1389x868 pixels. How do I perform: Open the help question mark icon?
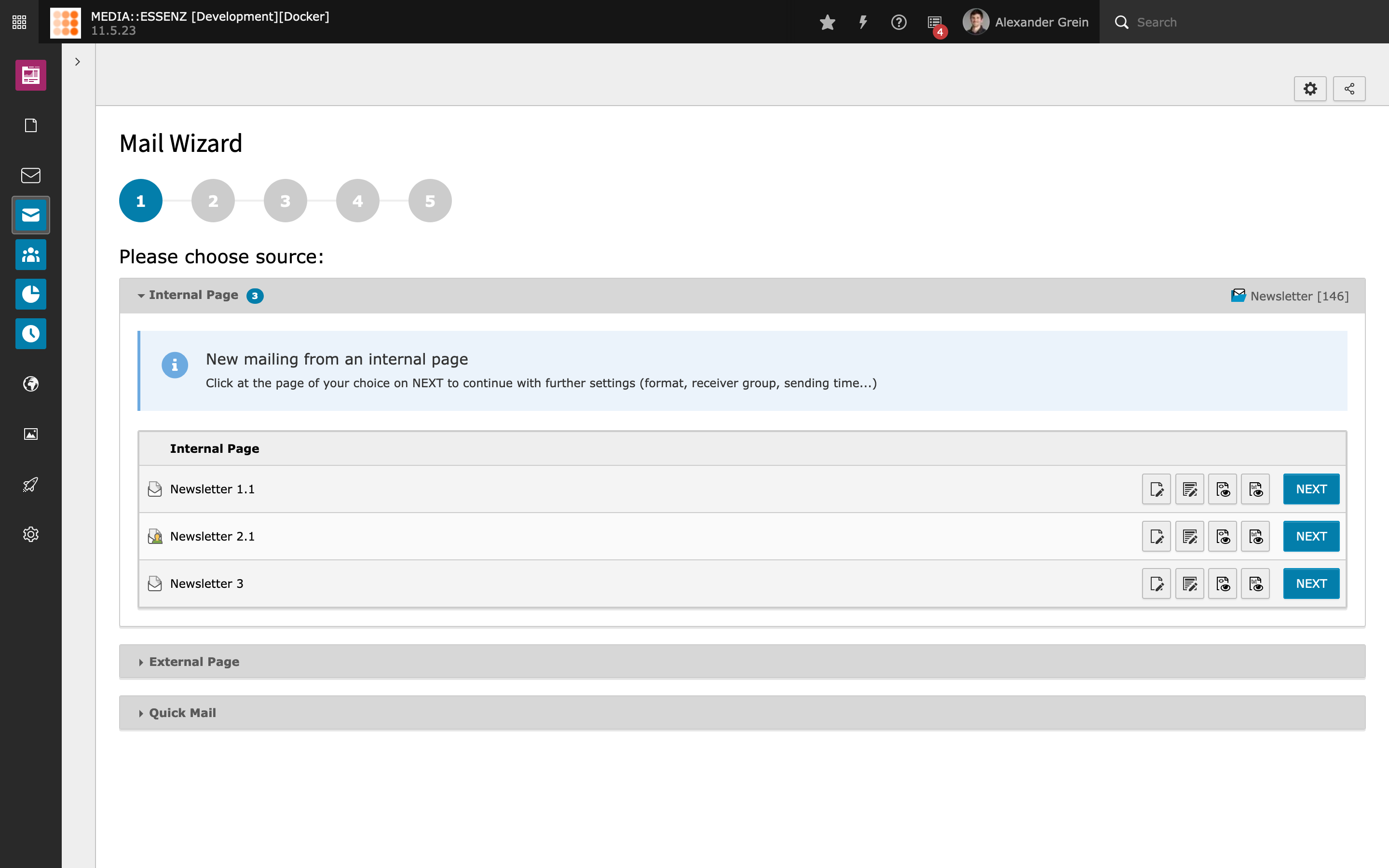[898, 22]
